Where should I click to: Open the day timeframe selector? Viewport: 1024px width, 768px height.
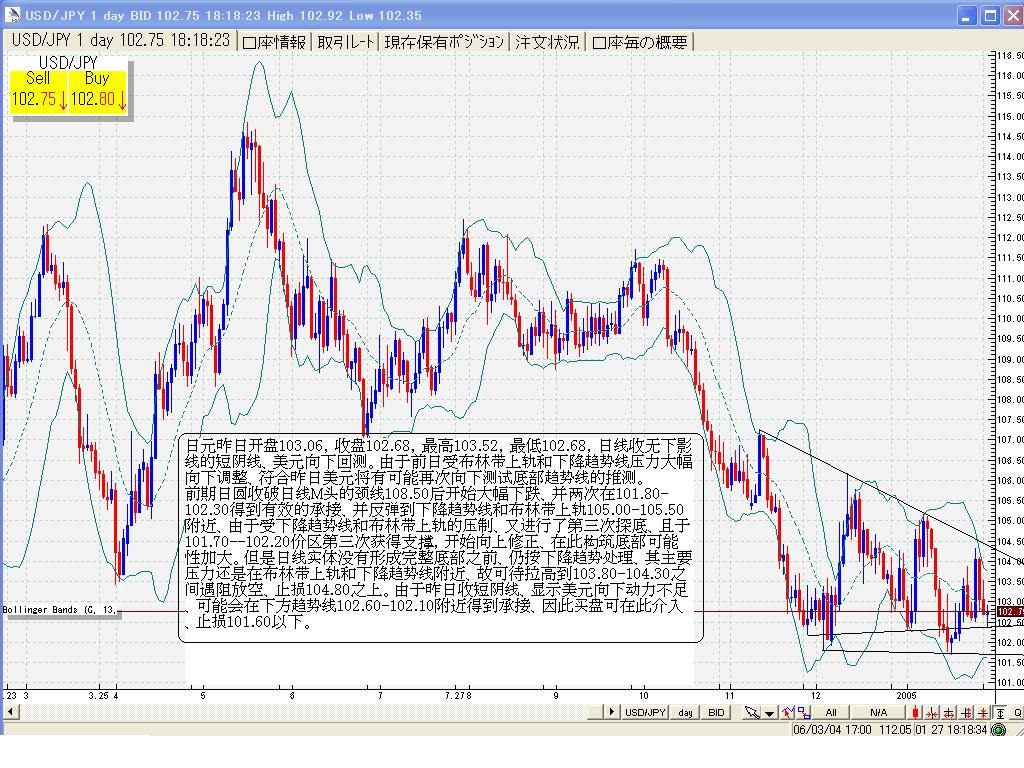pos(685,712)
